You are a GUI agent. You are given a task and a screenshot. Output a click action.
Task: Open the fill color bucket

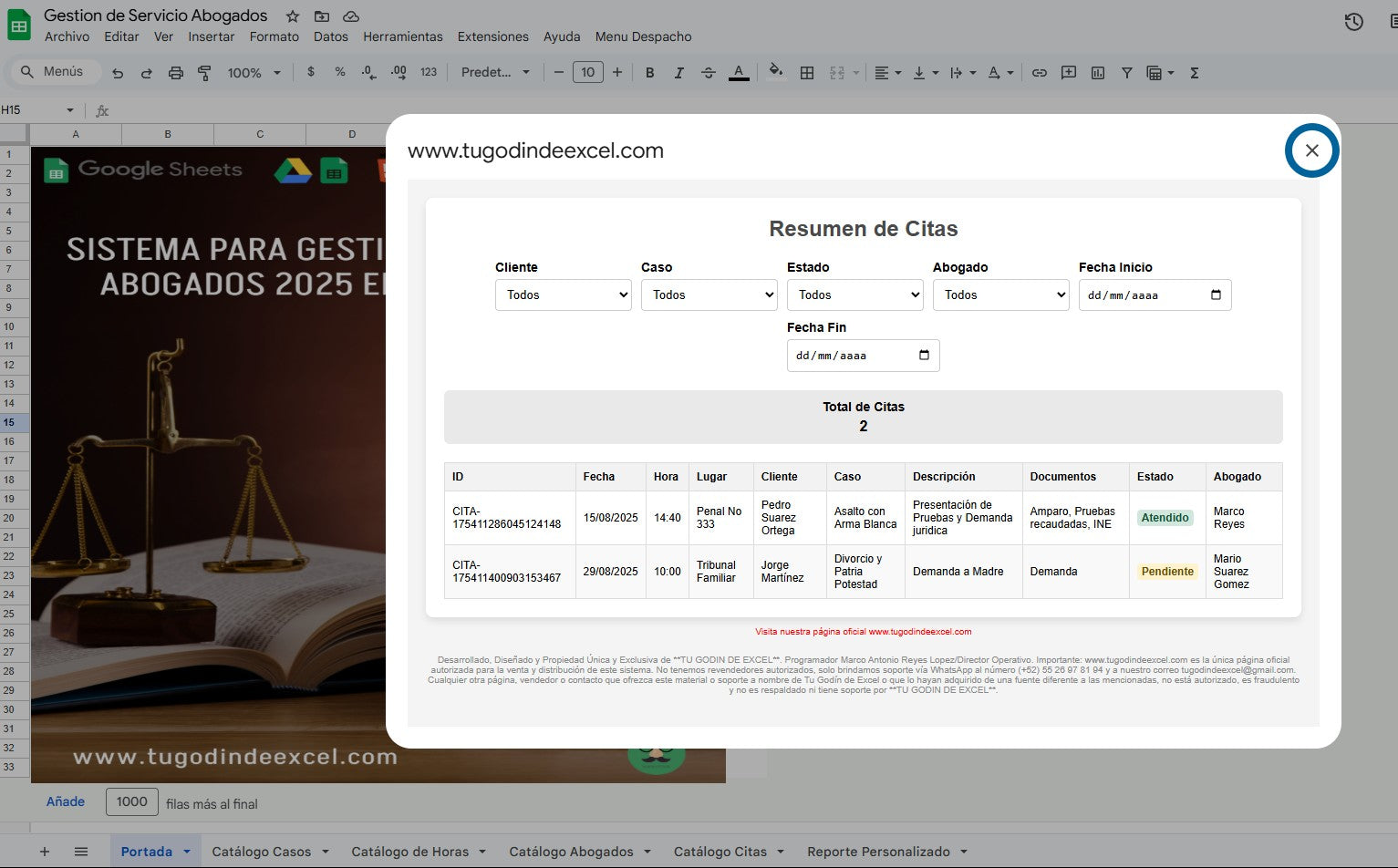coord(776,72)
